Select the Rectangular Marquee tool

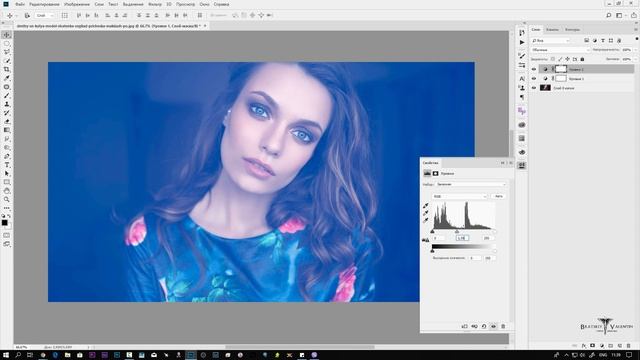point(7,44)
